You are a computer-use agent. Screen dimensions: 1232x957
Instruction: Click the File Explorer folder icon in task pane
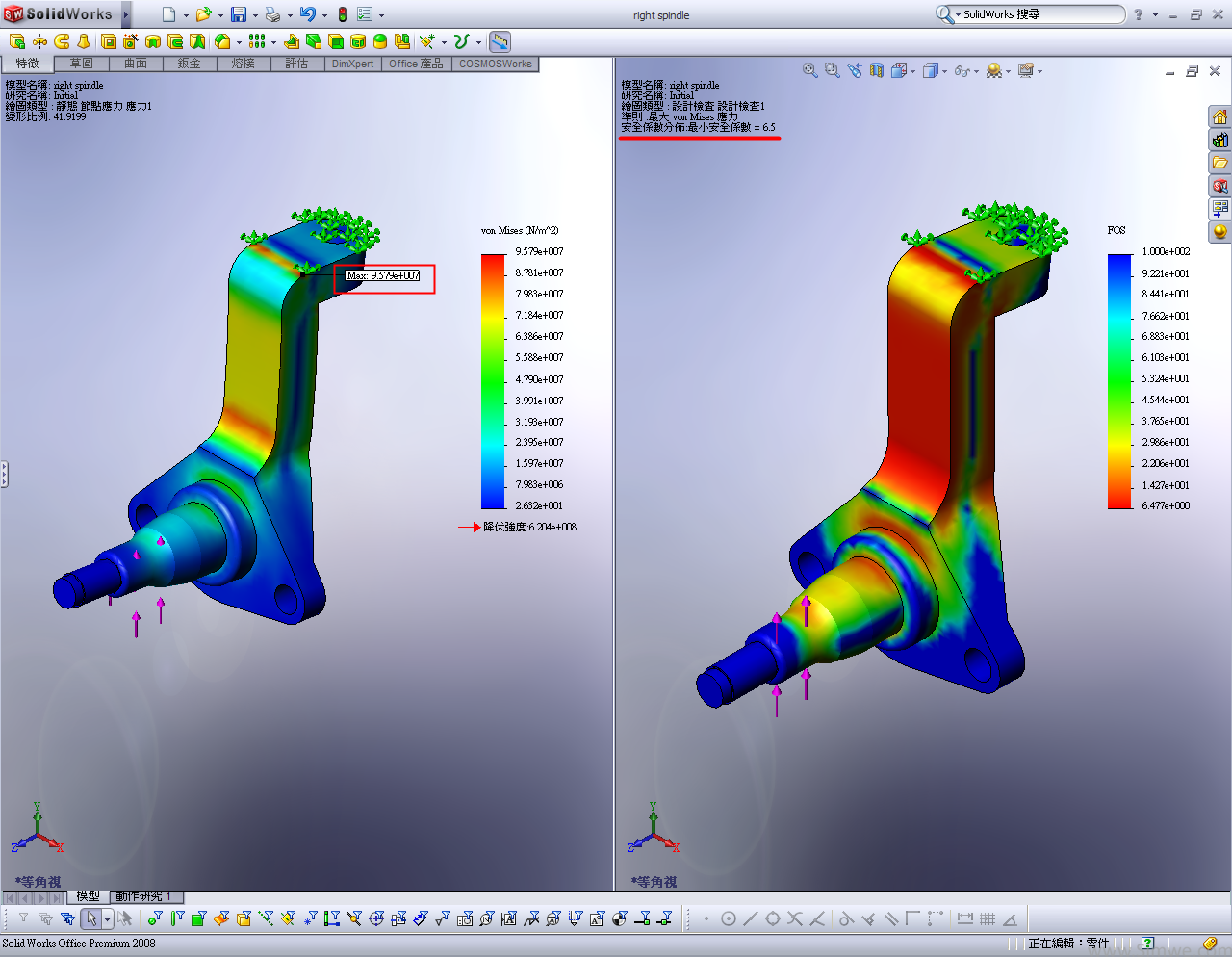point(1219,163)
